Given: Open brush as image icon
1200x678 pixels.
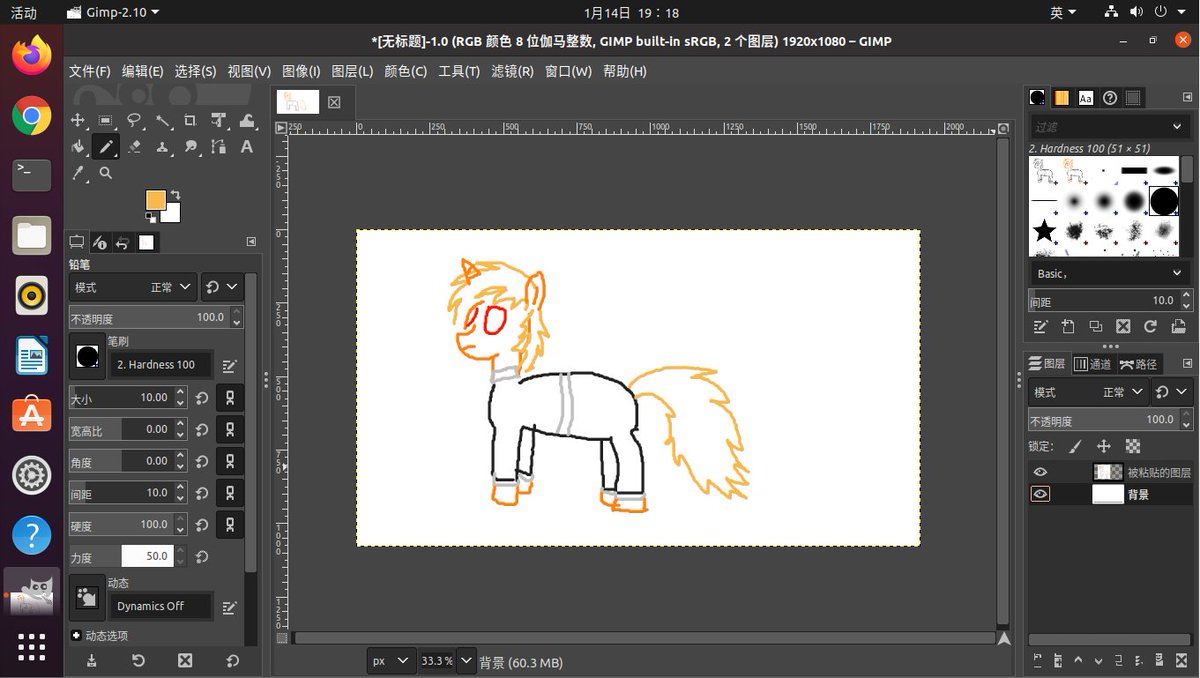Looking at the screenshot, I should (x=1177, y=326).
